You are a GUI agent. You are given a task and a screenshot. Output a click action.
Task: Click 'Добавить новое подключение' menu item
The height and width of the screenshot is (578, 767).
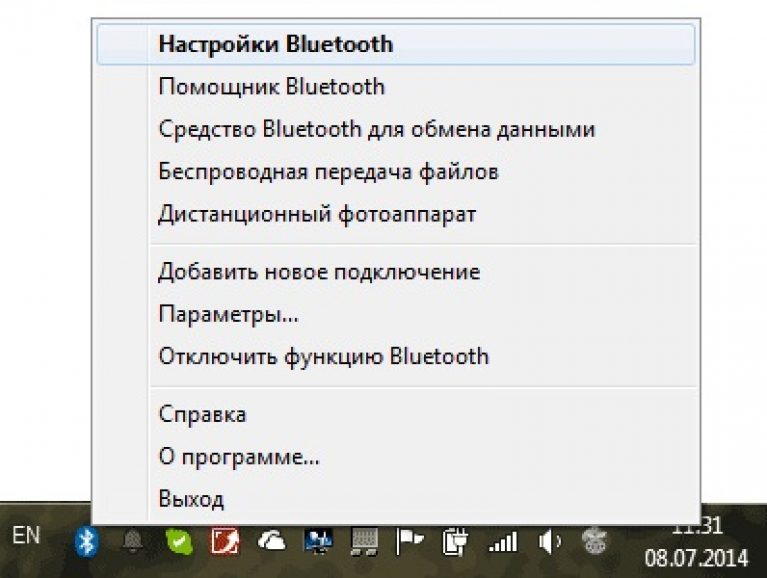coord(319,272)
